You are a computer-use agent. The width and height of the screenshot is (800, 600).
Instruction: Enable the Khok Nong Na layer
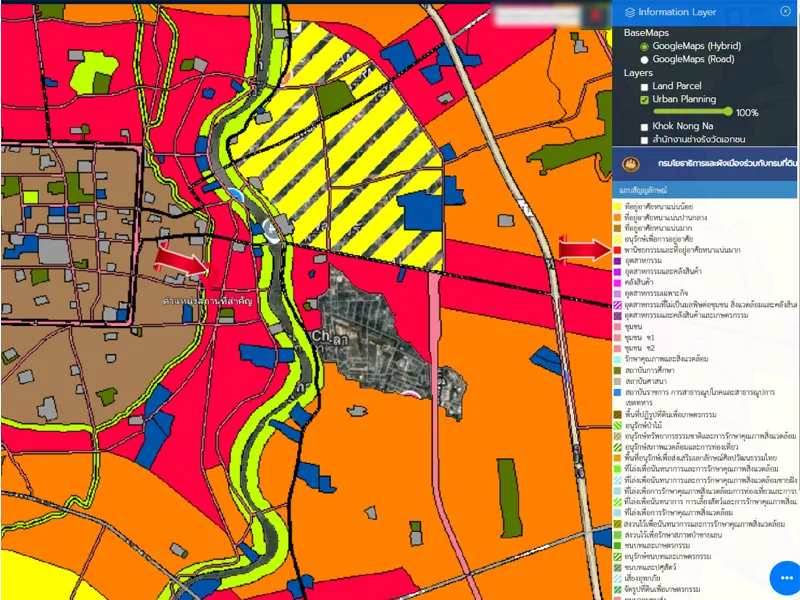[x=645, y=127]
